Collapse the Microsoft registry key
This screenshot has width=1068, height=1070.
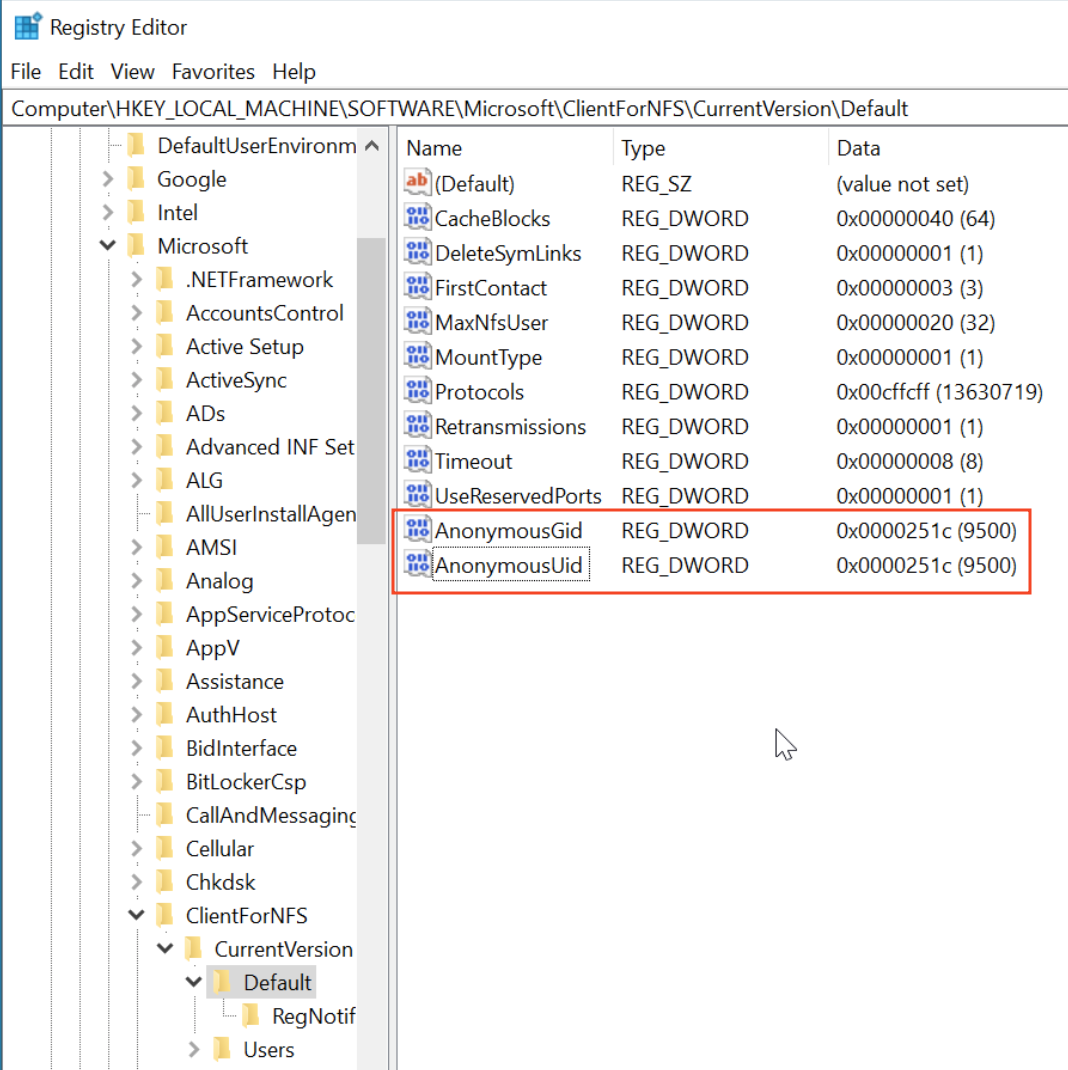(x=108, y=246)
